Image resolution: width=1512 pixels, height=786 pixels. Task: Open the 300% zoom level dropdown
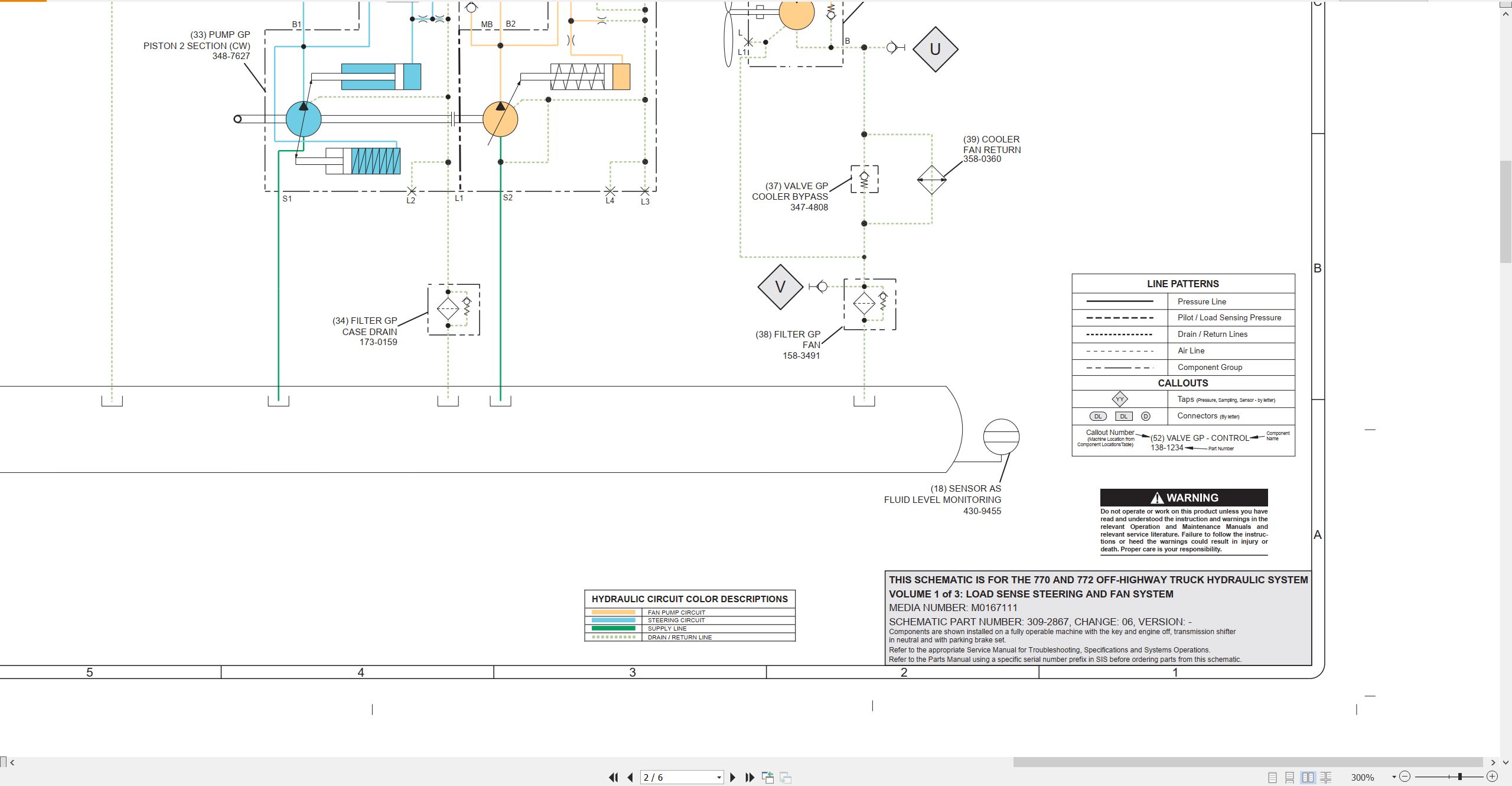1394,778
